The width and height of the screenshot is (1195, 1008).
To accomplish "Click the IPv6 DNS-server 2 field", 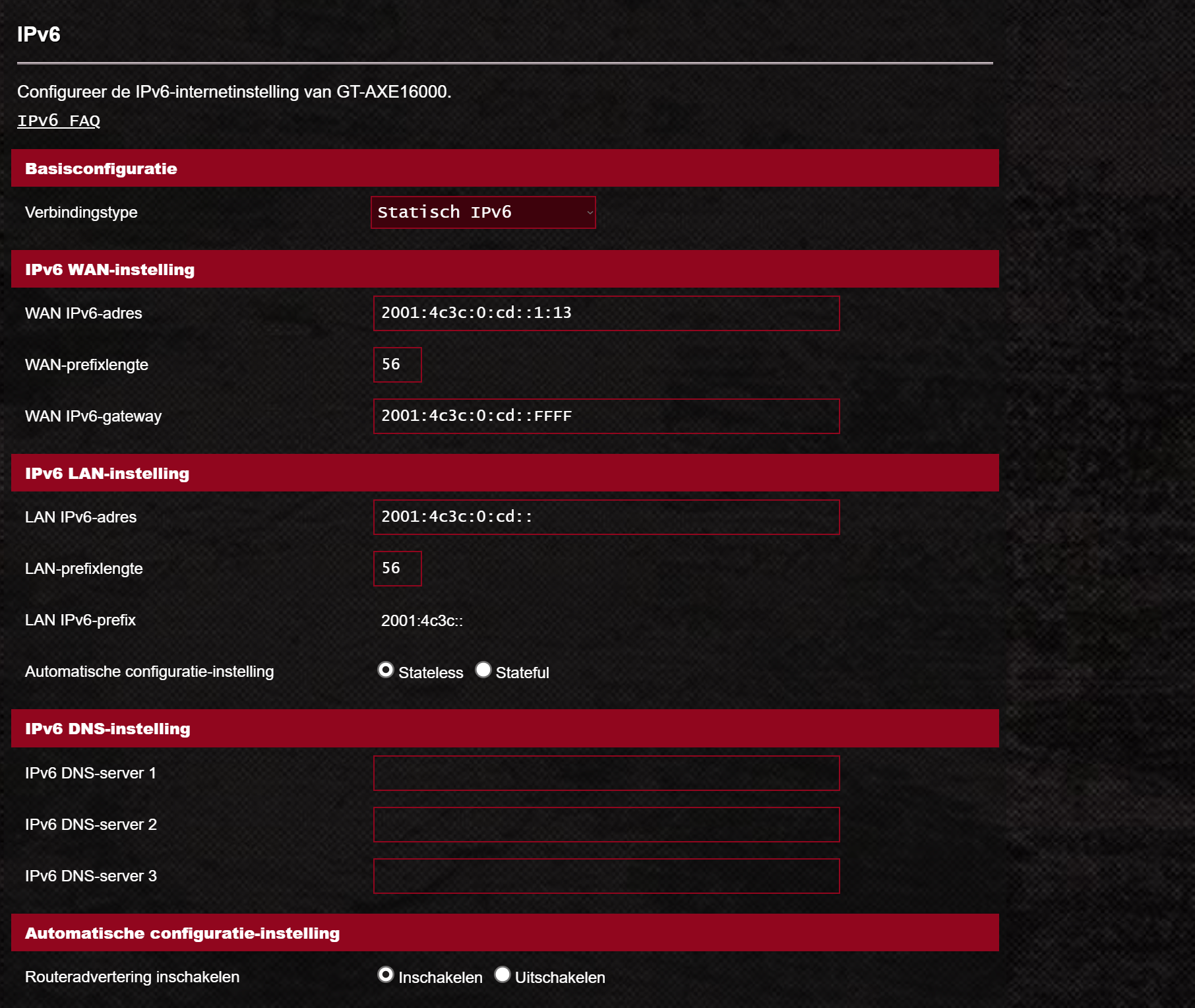I will pyautogui.click(x=606, y=825).
